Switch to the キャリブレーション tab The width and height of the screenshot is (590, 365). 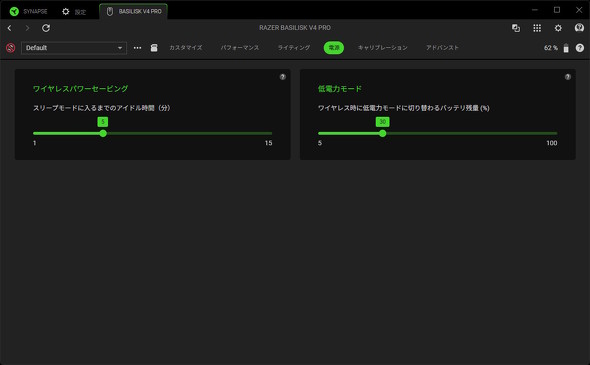pyautogui.click(x=382, y=48)
